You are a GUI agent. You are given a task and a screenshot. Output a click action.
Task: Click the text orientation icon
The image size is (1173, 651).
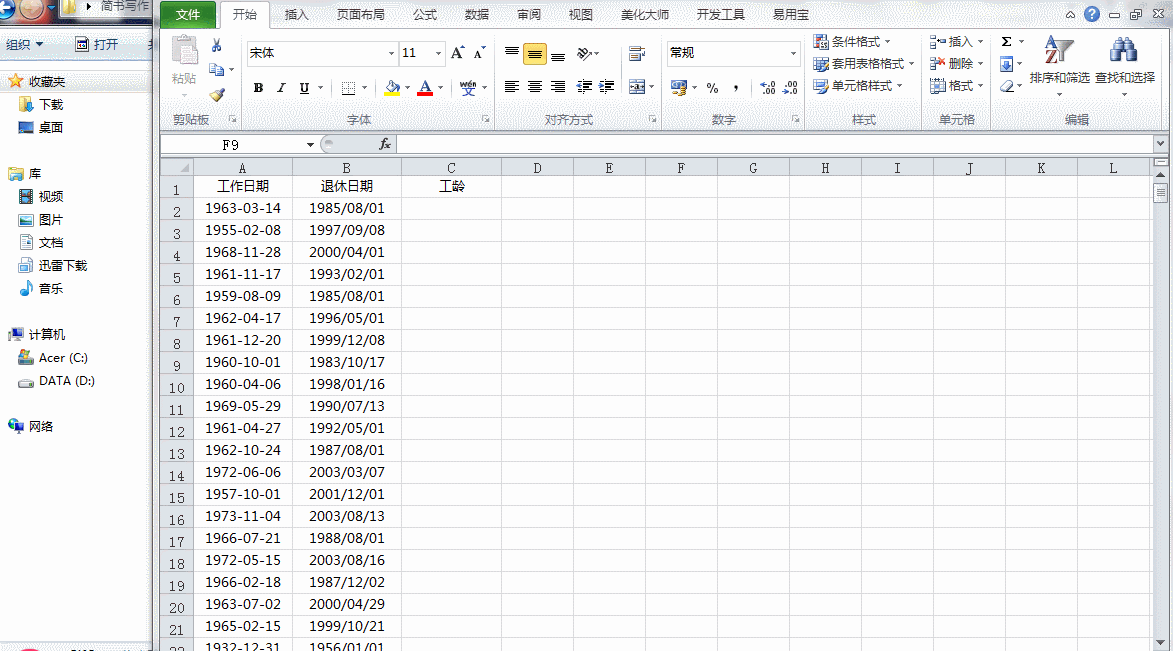click(x=584, y=53)
